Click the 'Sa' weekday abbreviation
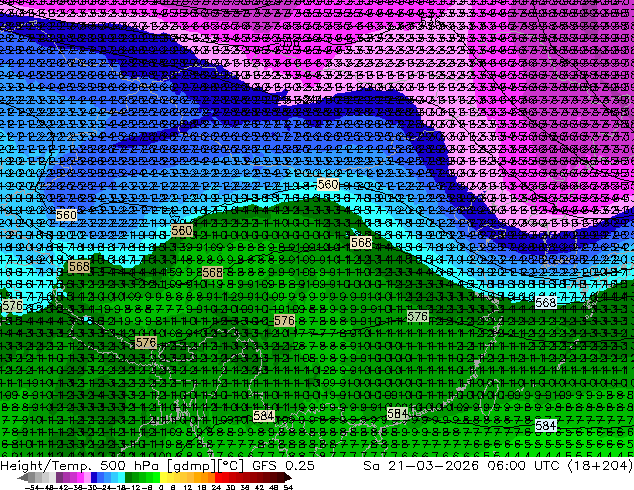 point(371,466)
